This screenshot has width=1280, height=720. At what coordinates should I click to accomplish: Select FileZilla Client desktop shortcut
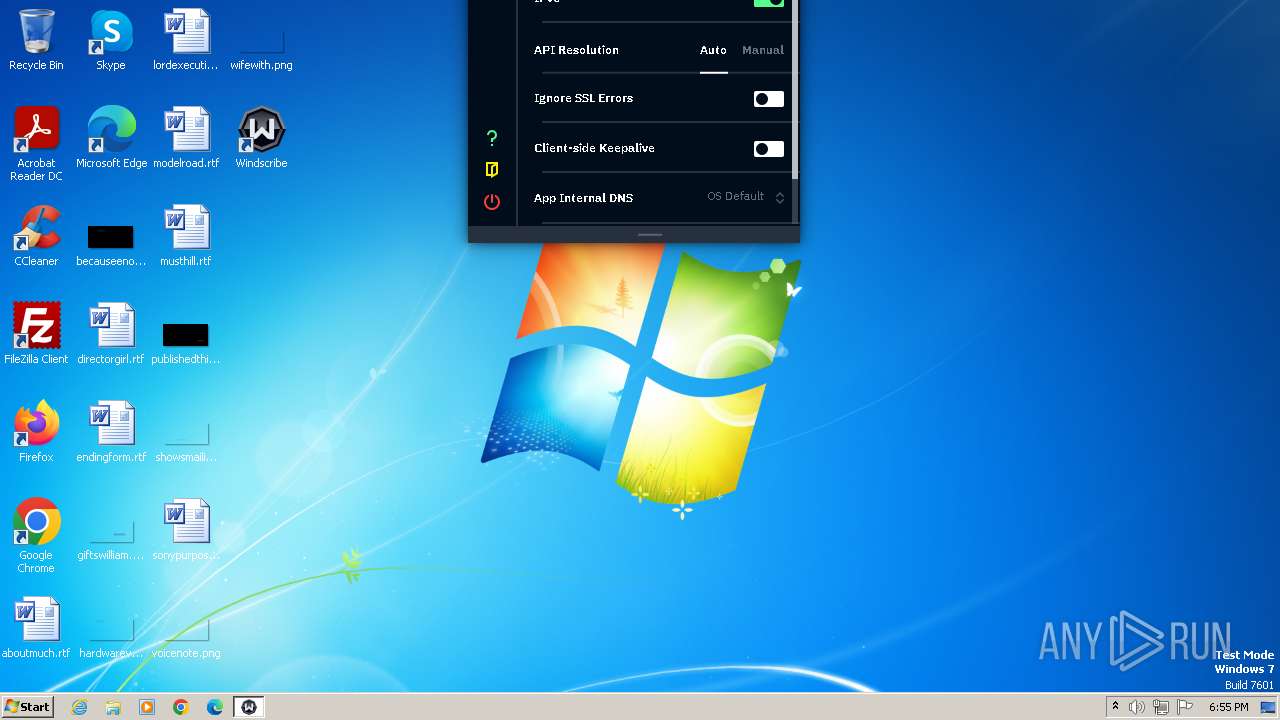(x=36, y=335)
